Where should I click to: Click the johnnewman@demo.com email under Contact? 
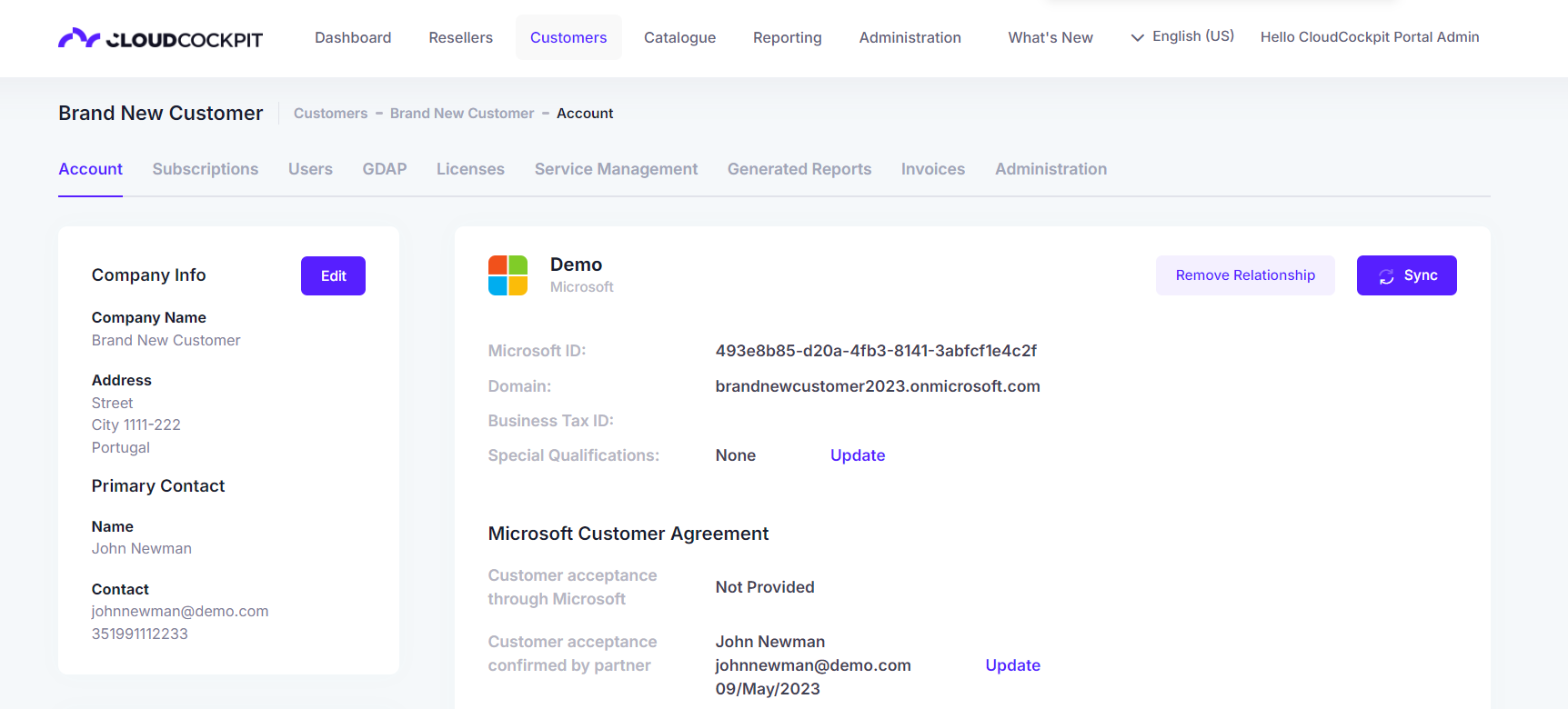(x=180, y=612)
